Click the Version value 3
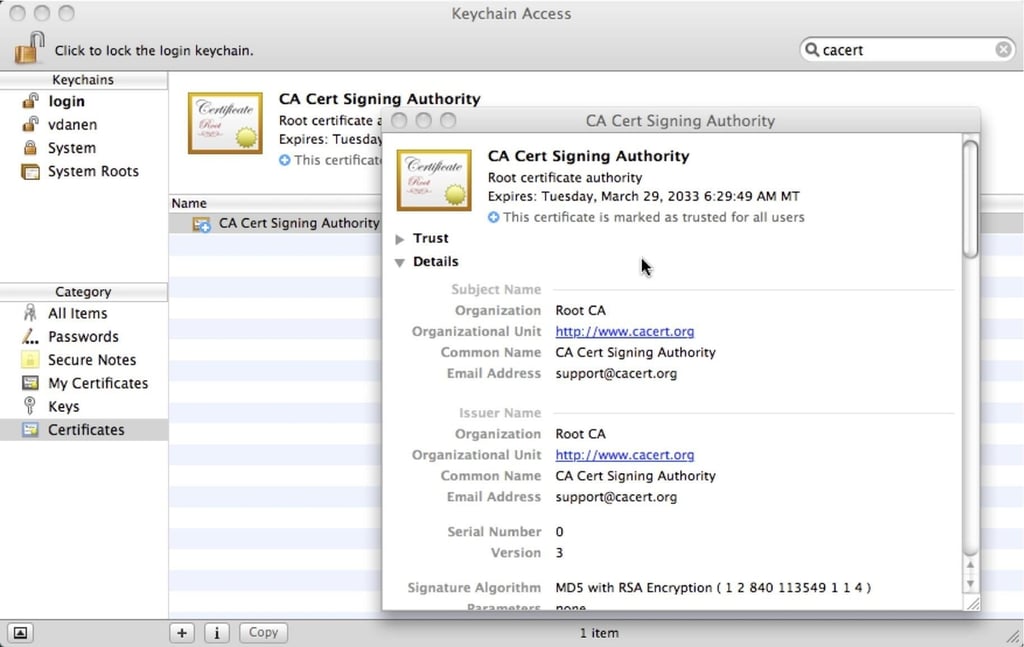Screen dimensions: 1024x647 (x=559, y=553)
